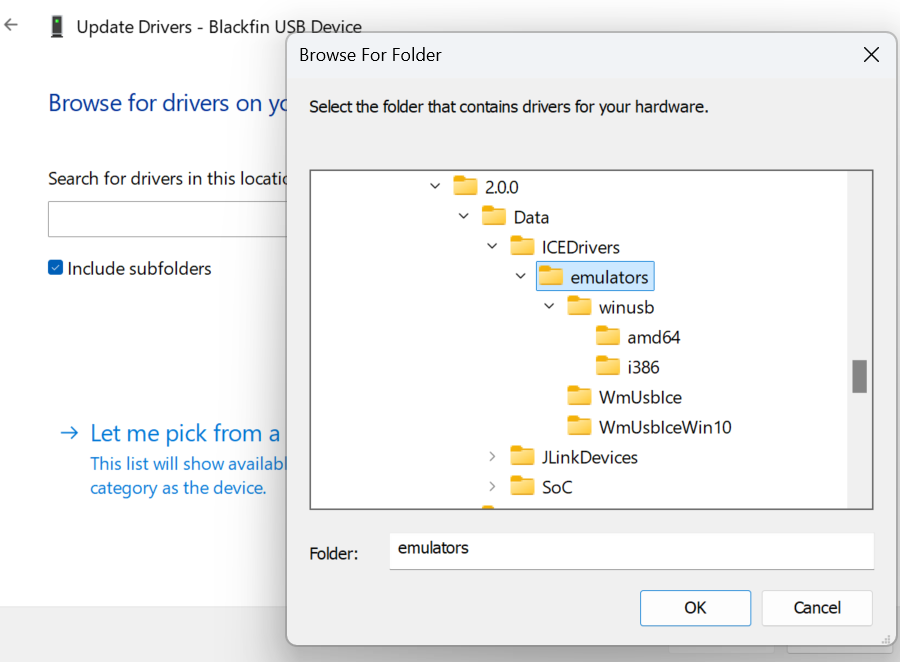Image resolution: width=900 pixels, height=662 pixels.
Task: Cancel the Browse For Folder dialog
Action: [816, 608]
